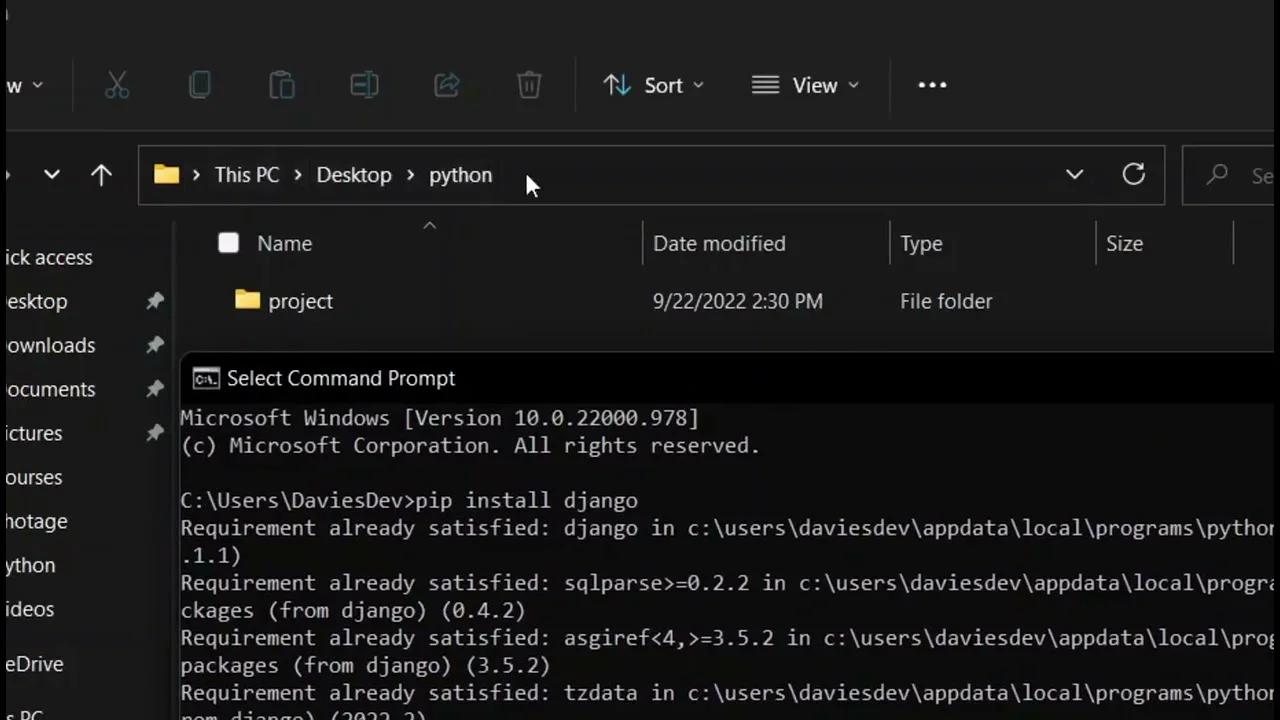The width and height of the screenshot is (1280, 720).
Task: Refresh the current folder view
Action: coord(1133,175)
